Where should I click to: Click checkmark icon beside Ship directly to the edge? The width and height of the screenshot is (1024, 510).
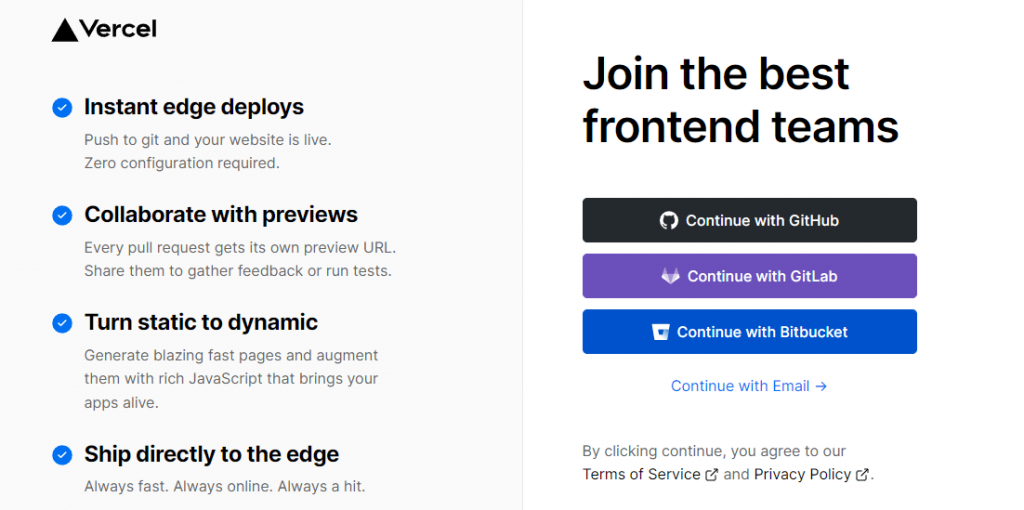click(62, 454)
